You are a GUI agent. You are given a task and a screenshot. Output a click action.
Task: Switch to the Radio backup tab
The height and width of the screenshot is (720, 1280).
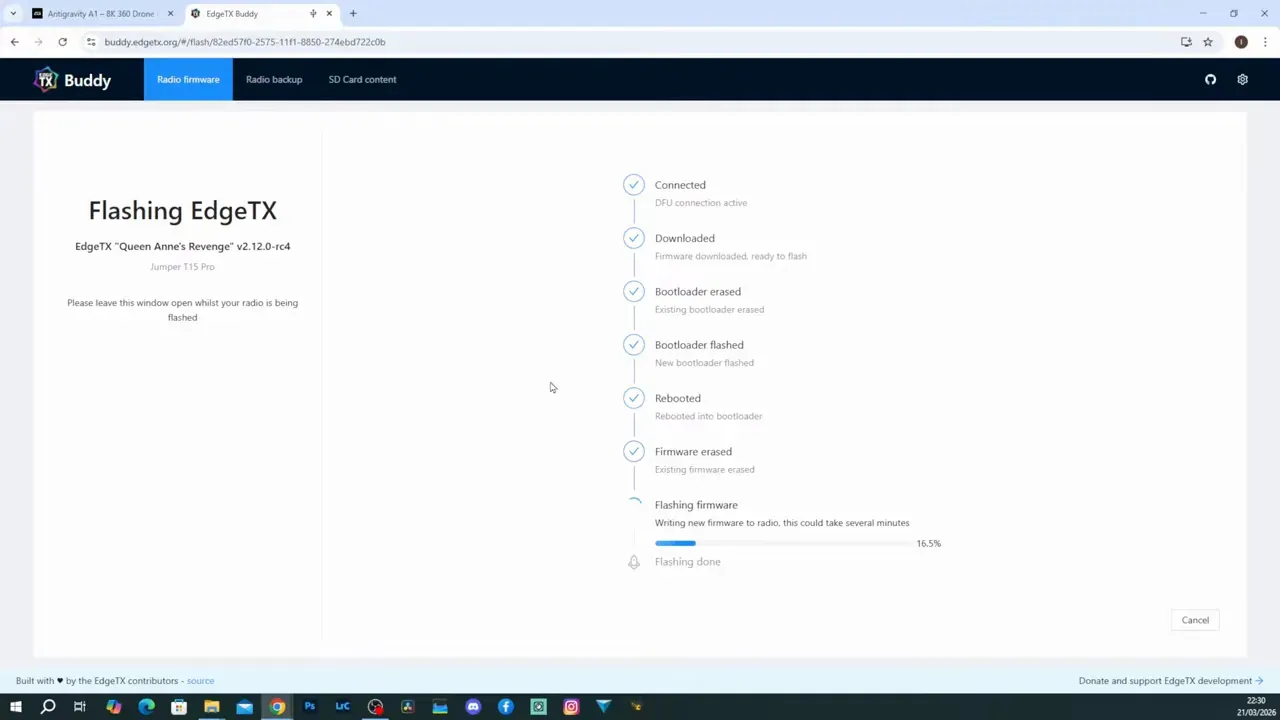[274, 79]
